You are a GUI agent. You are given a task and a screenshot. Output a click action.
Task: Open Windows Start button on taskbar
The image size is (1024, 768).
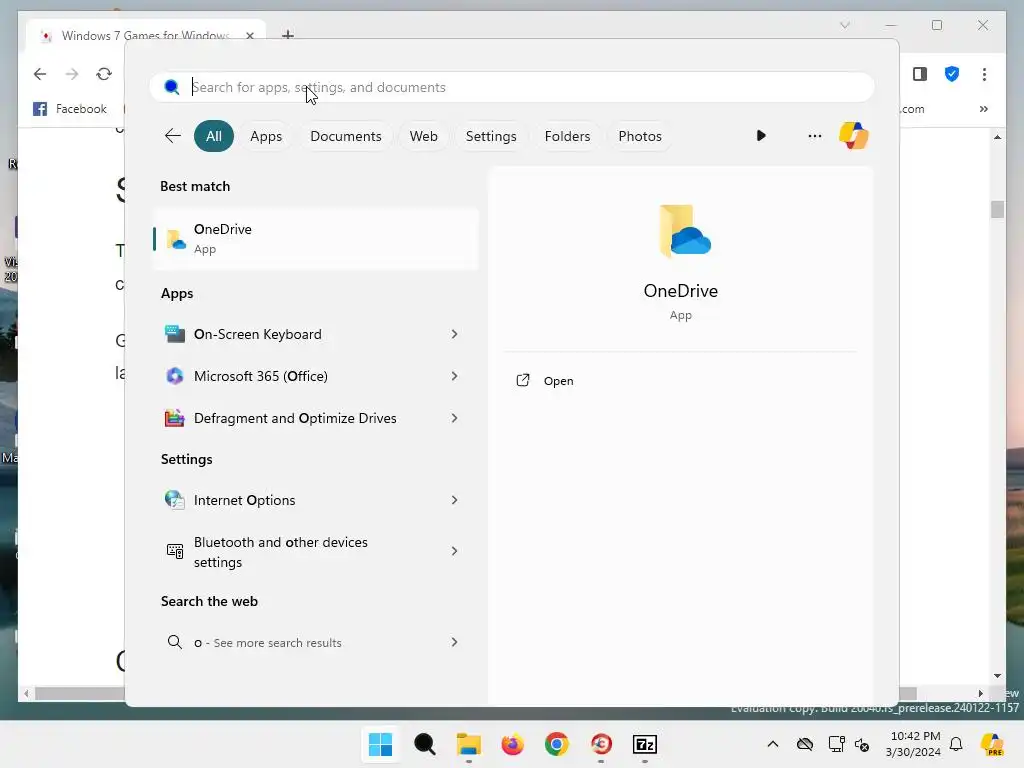click(x=380, y=744)
